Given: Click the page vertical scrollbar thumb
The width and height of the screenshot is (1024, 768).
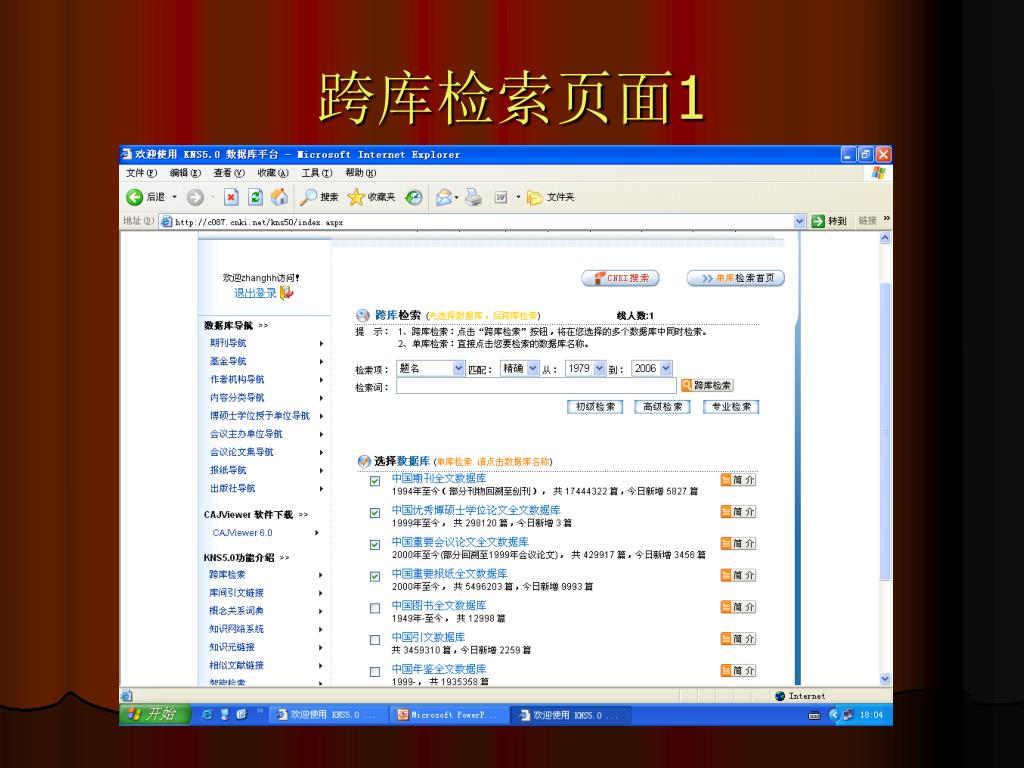Looking at the screenshot, I should 885,431.
